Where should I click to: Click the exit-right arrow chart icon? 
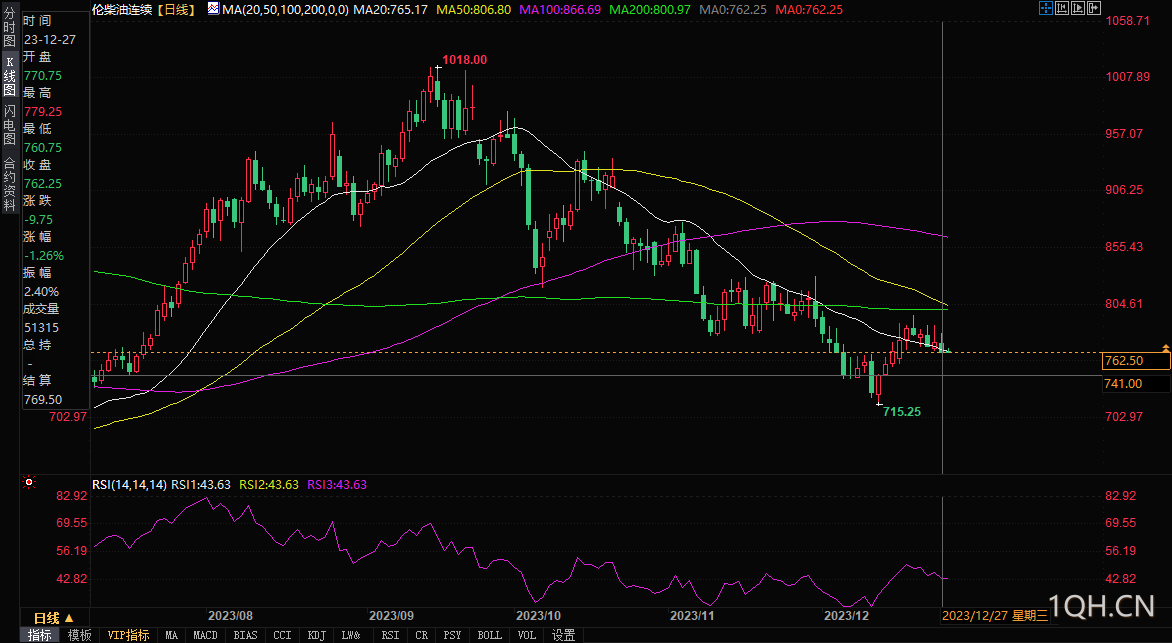[x=1094, y=8]
